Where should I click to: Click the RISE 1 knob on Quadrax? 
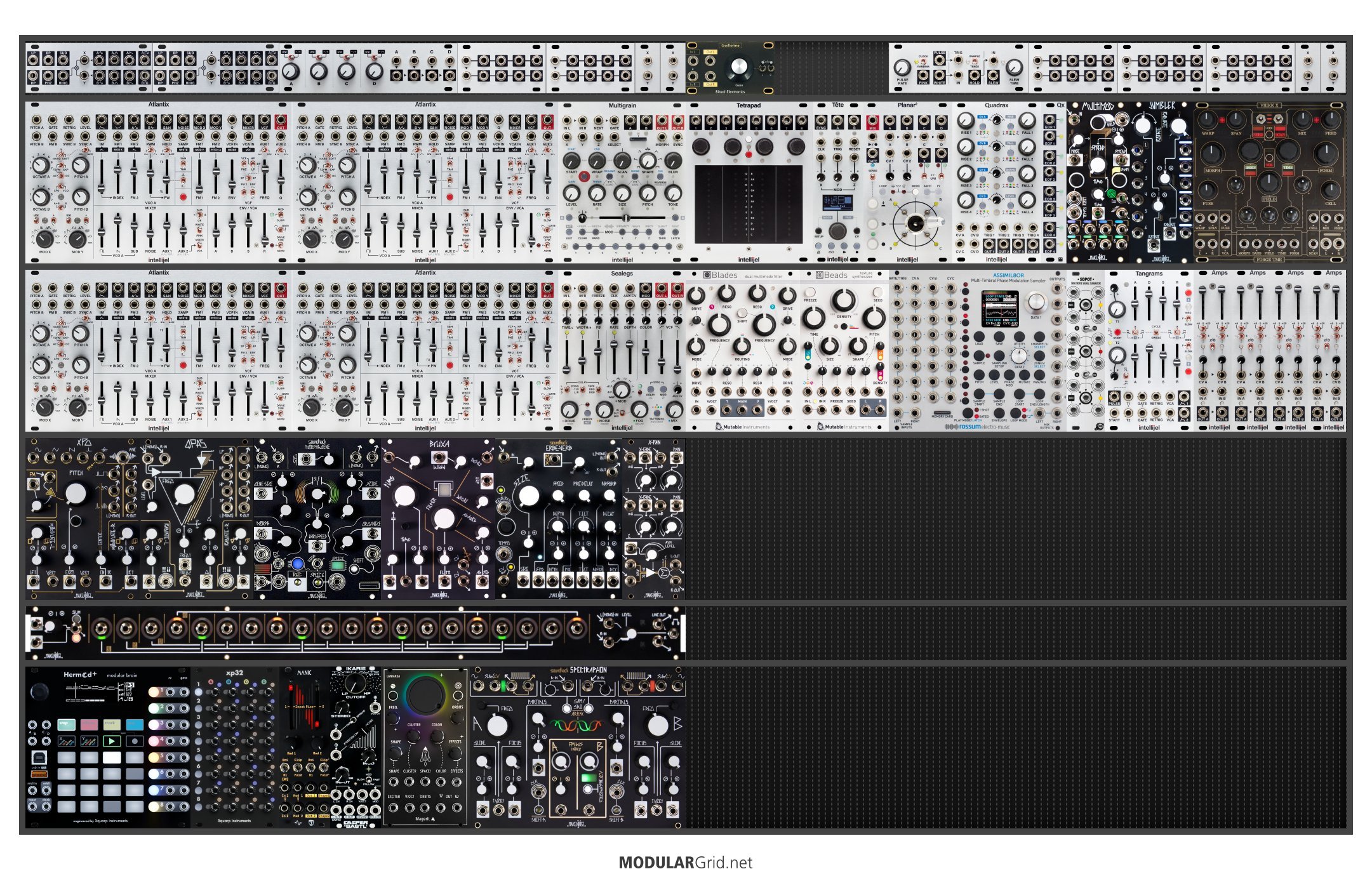click(966, 121)
